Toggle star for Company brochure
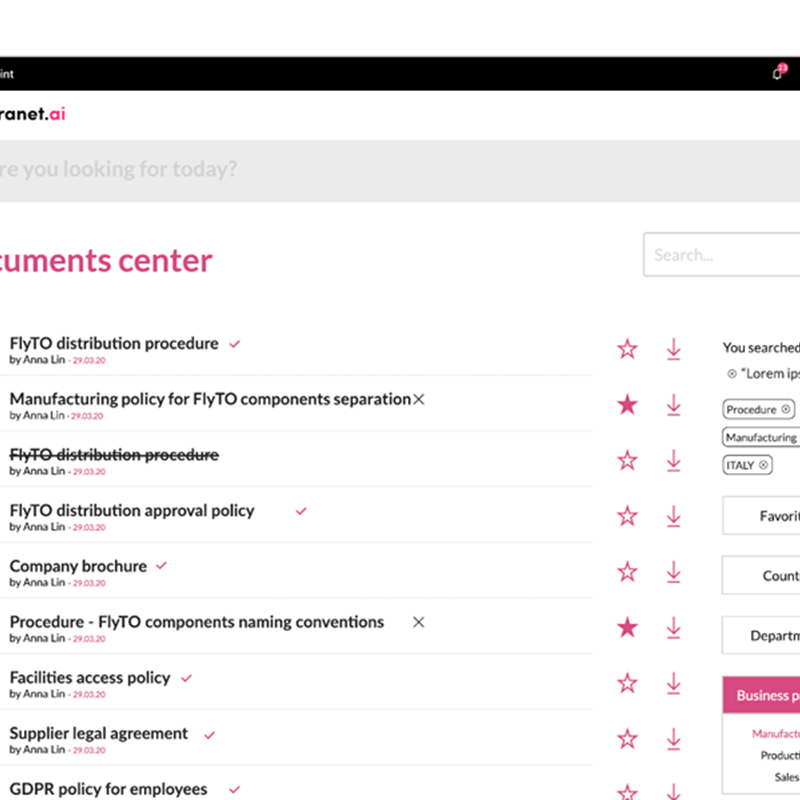 coord(627,572)
